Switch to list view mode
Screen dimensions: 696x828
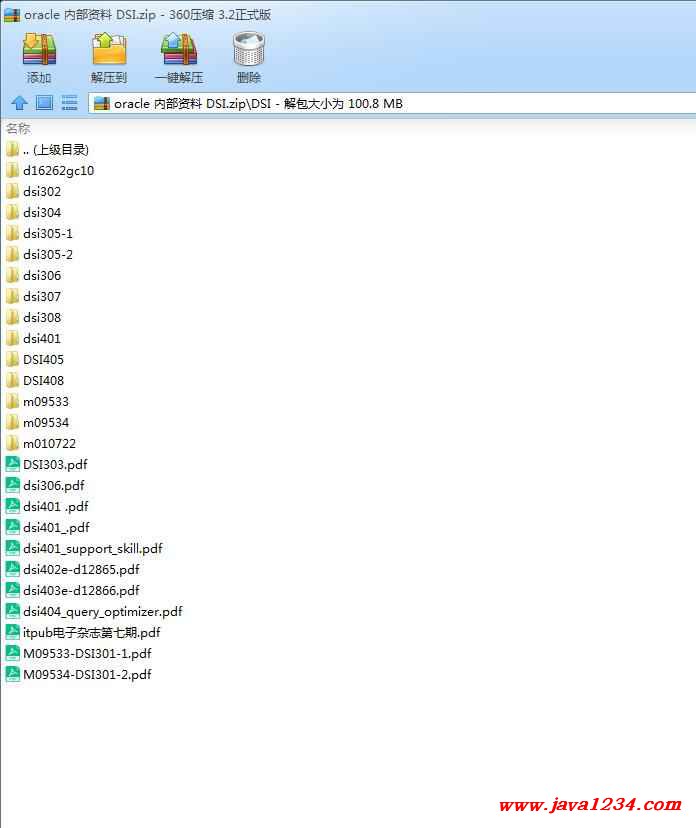pos(69,102)
